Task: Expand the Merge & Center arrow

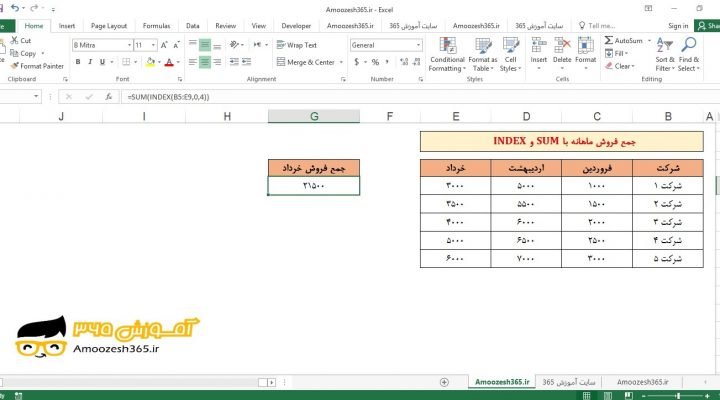Action: (341, 62)
